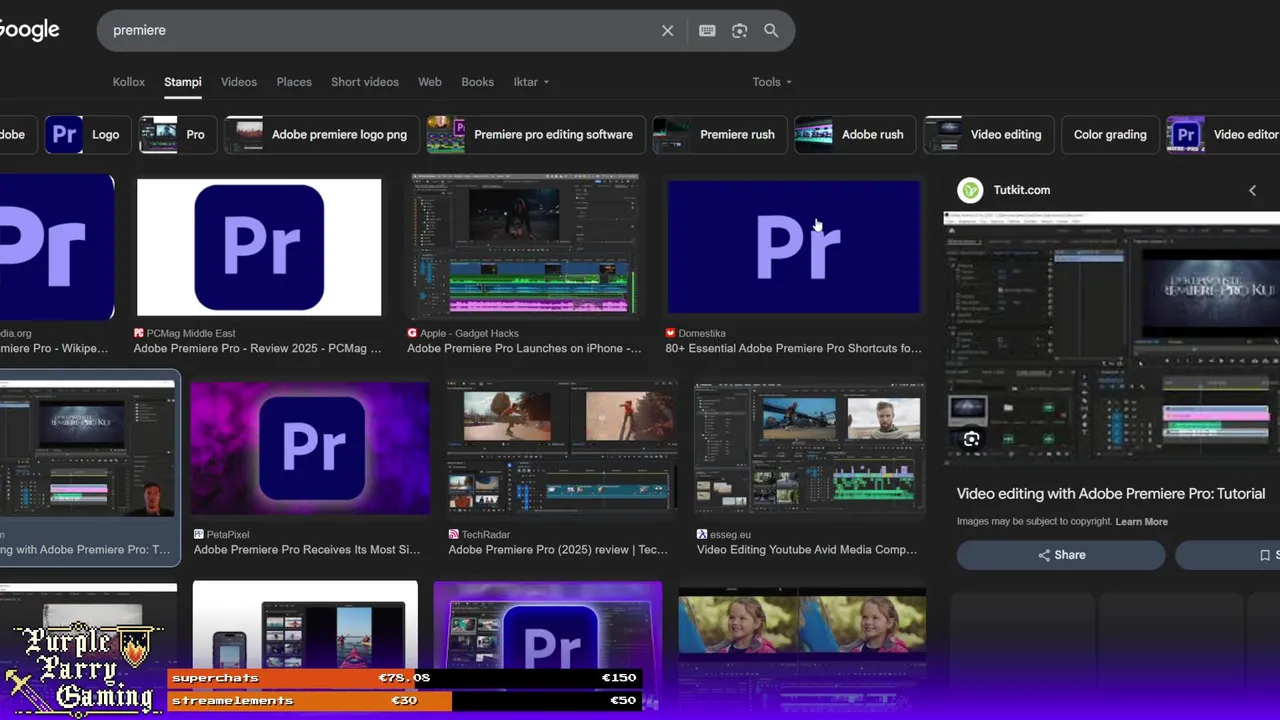Open Adobe Premiere Pro (2025) review result

point(558,550)
